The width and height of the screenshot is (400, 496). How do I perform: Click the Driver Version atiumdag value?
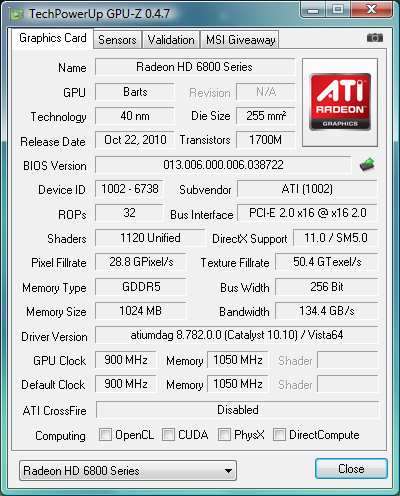click(237, 335)
